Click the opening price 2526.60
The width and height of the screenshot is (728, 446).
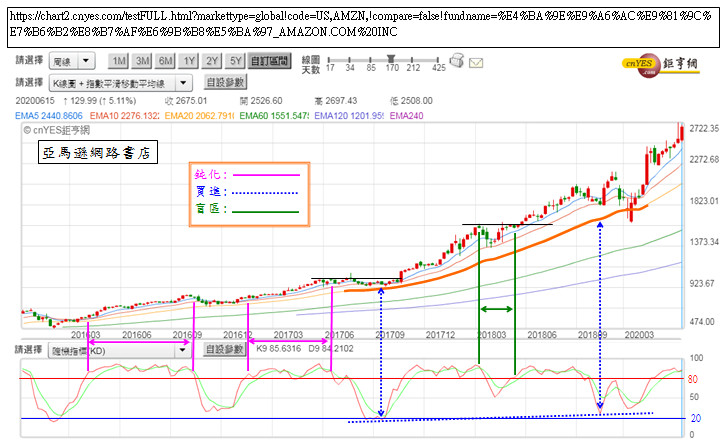[261, 101]
